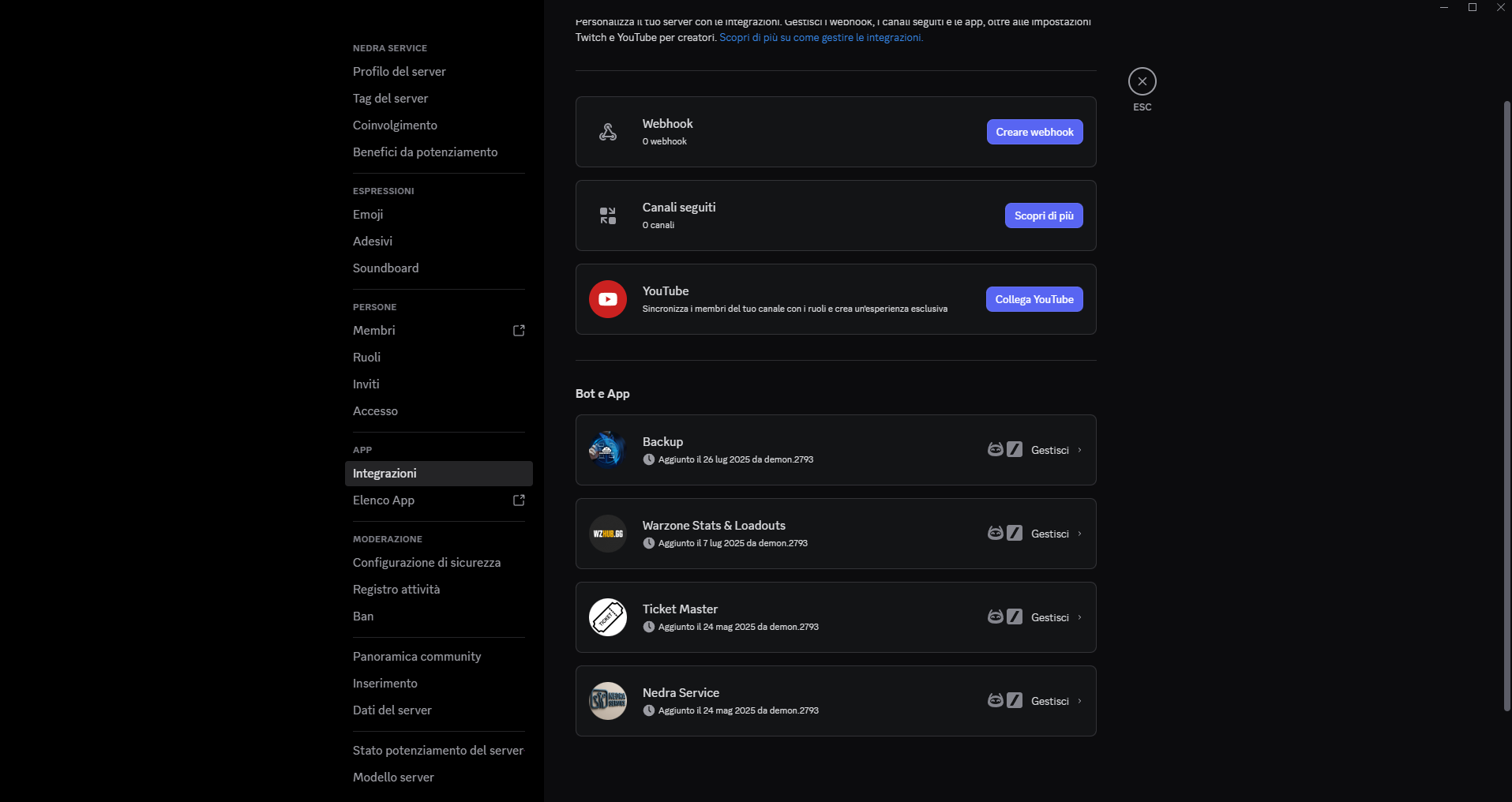This screenshot has width=1512, height=802.
Task: Select the Canali seguiti icon
Action: (608, 215)
